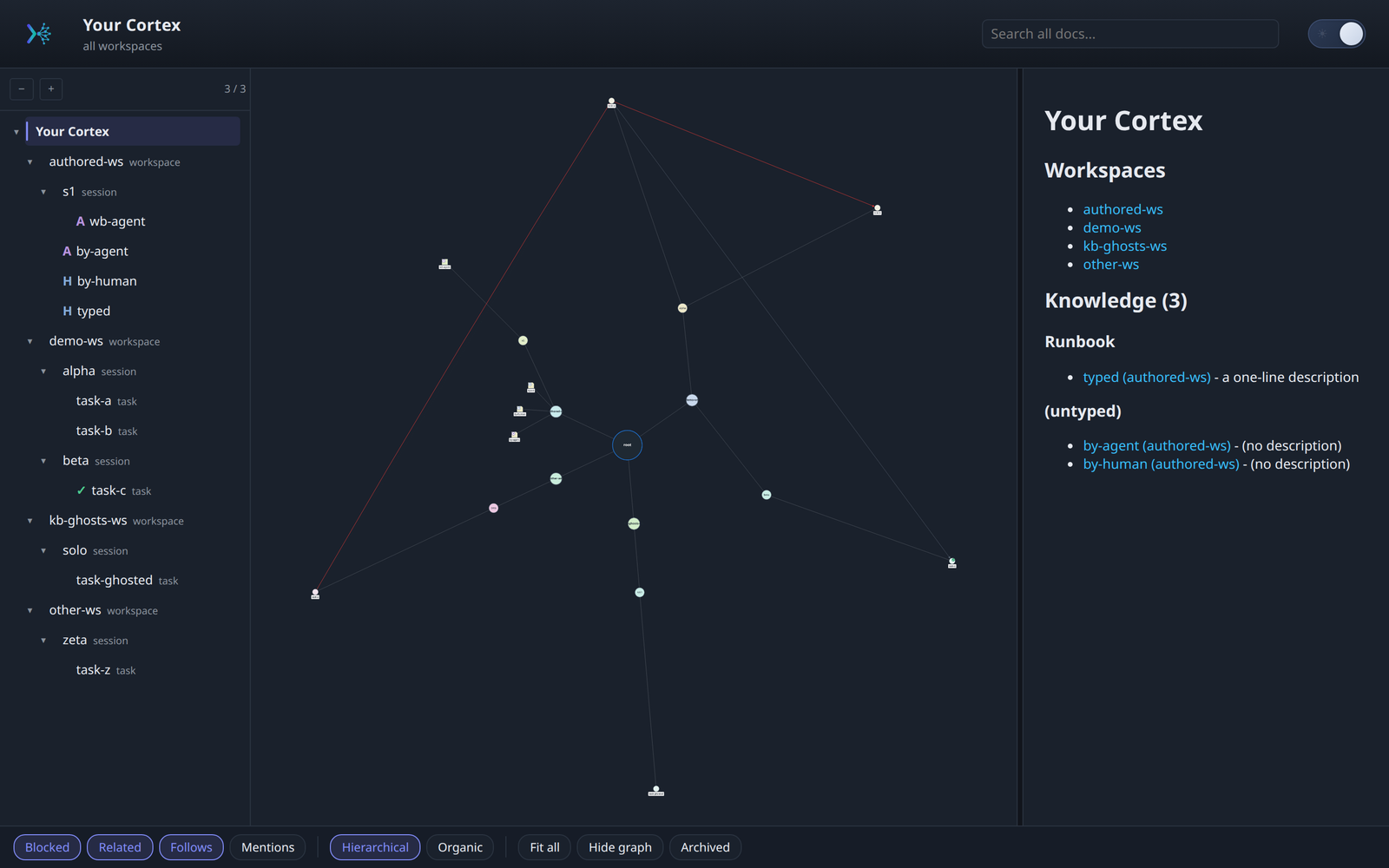Expand all tree nodes with the plus button

pos(51,89)
